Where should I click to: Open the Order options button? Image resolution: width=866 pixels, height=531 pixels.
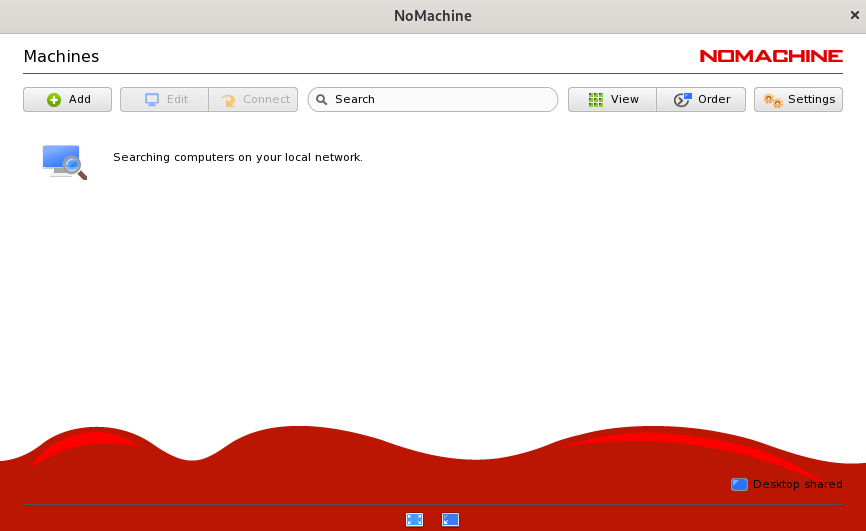click(701, 99)
